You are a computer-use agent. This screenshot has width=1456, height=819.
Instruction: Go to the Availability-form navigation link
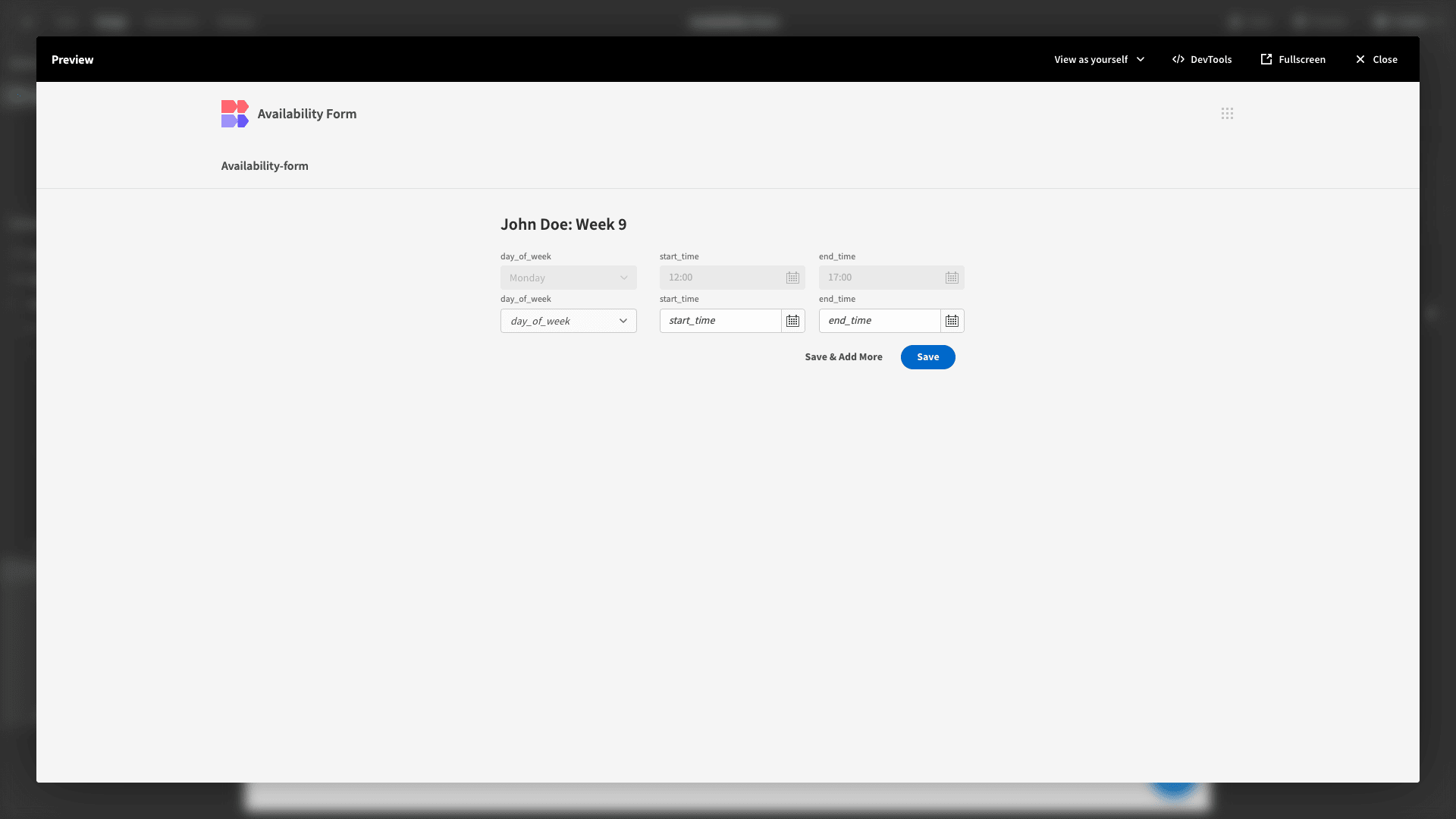[x=265, y=166]
